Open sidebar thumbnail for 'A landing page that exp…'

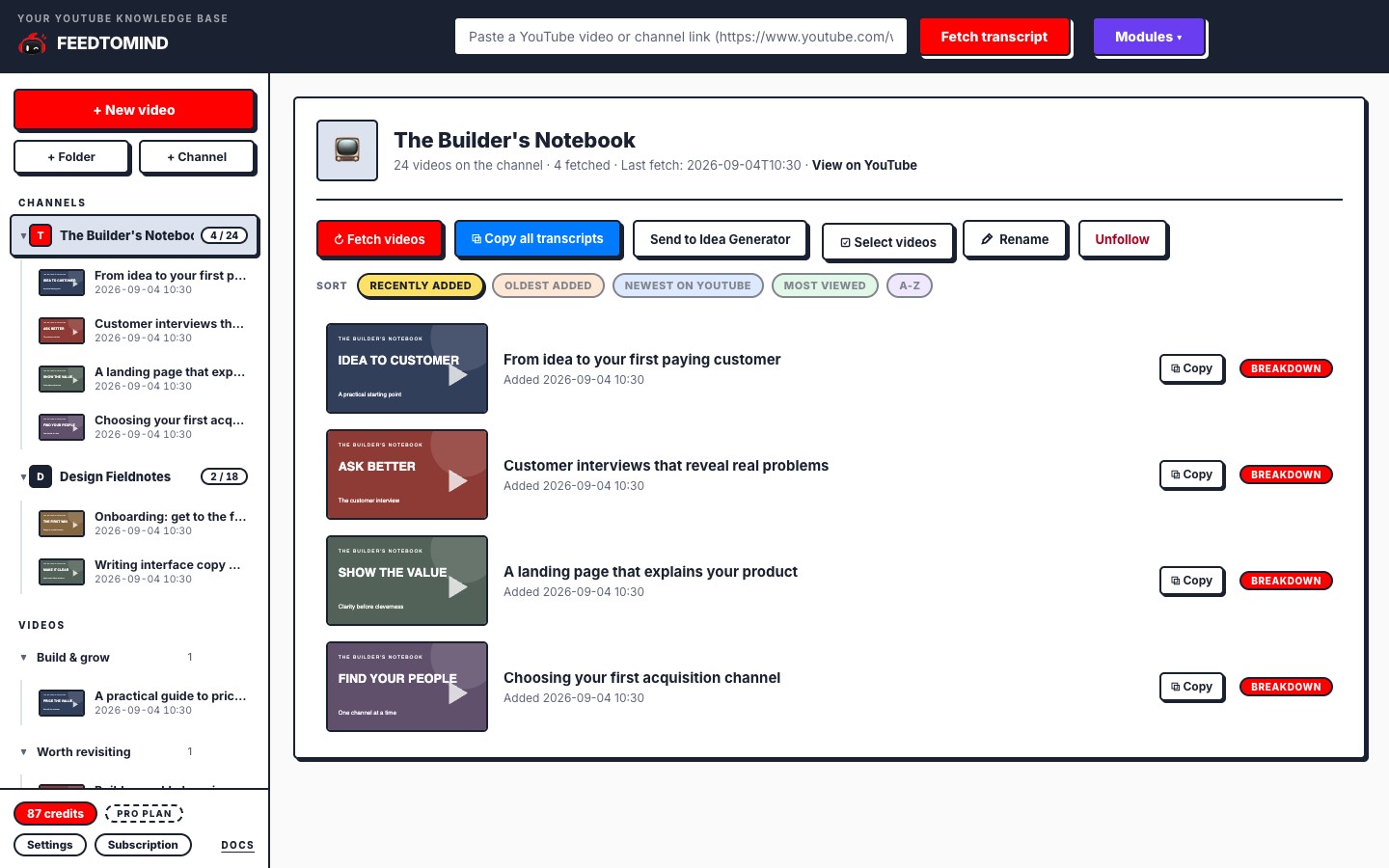click(62, 379)
